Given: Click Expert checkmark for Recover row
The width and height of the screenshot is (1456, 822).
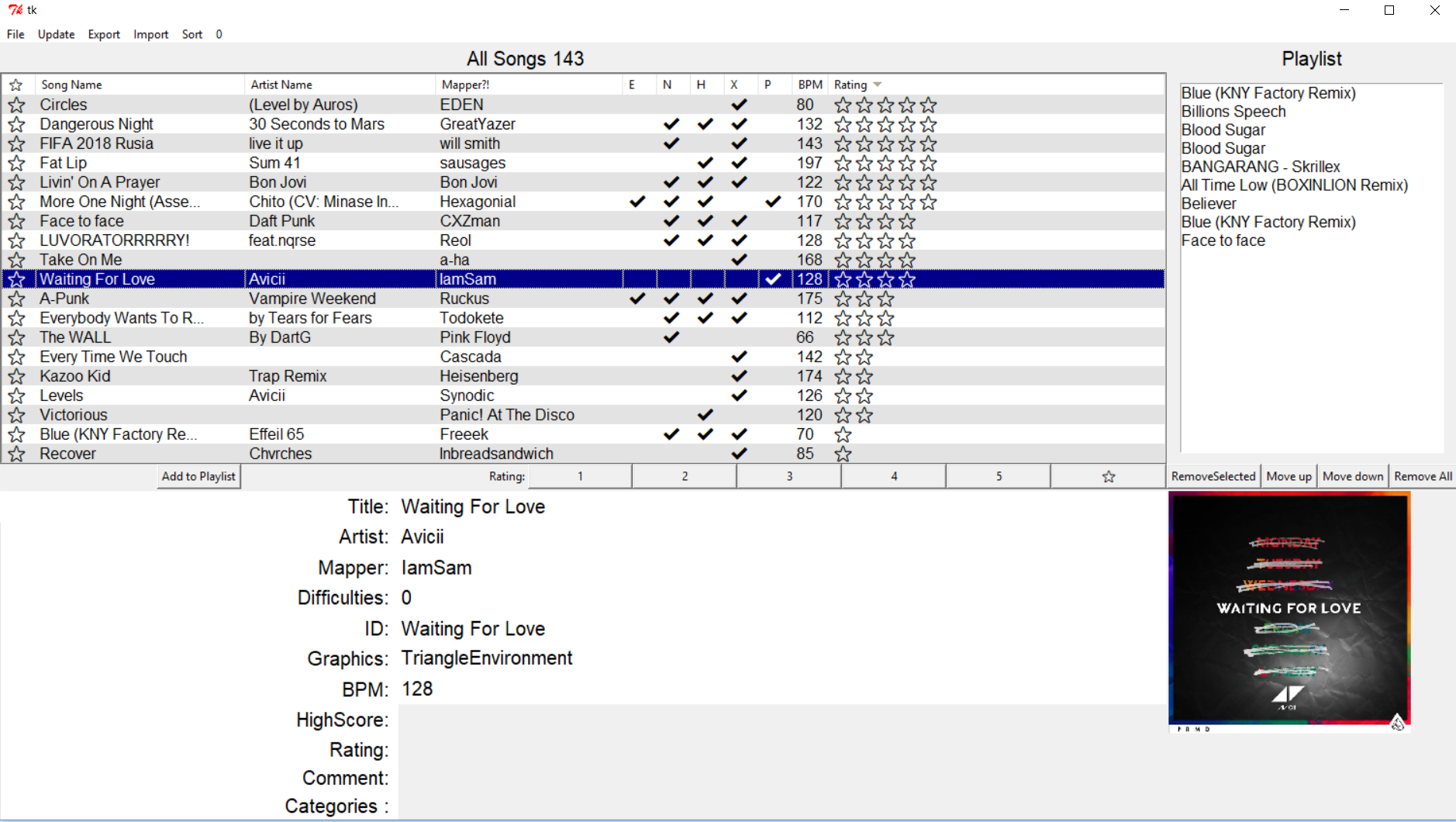Looking at the screenshot, I should pos(739,454).
